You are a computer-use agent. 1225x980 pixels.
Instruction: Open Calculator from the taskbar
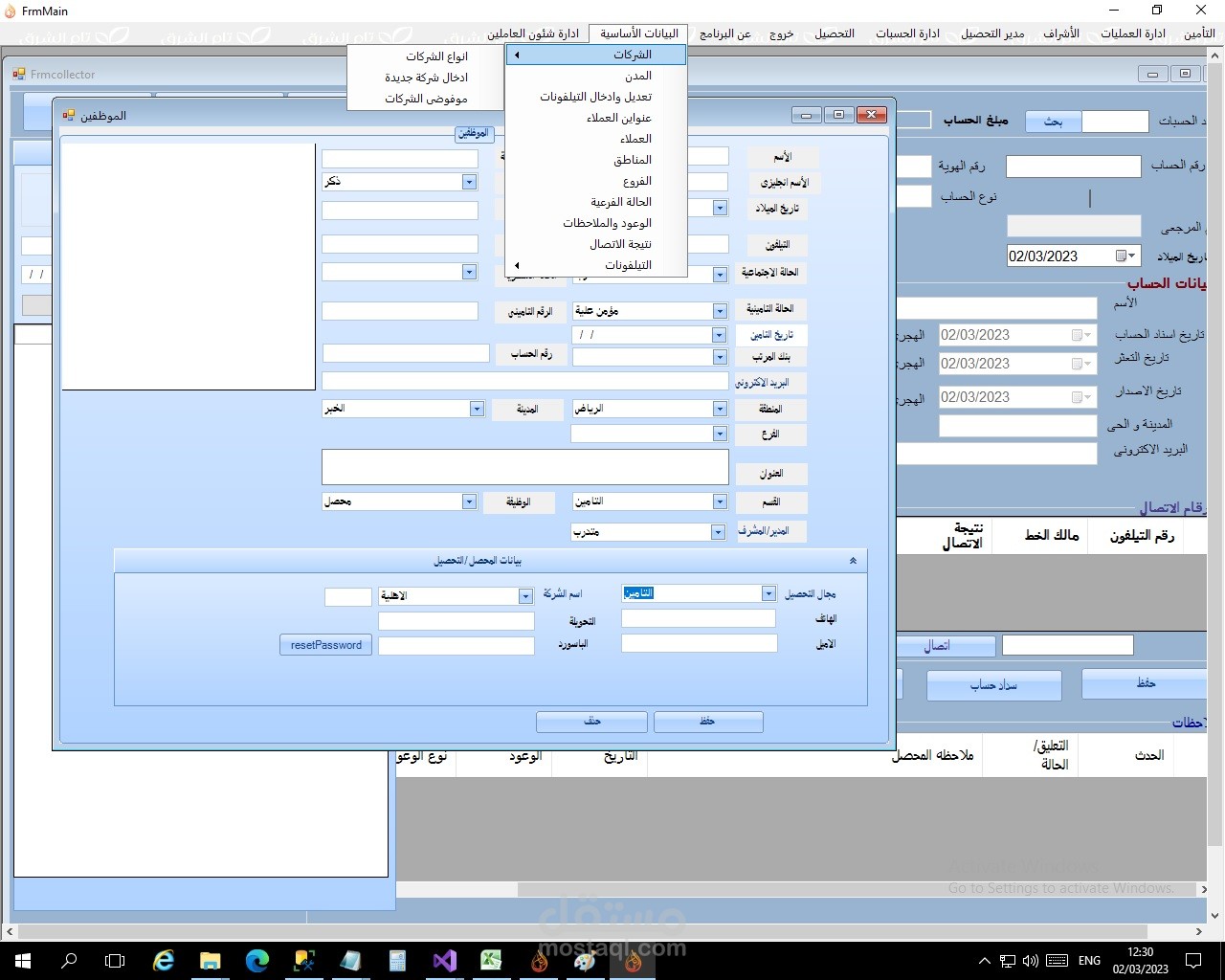(x=397, y=960)
